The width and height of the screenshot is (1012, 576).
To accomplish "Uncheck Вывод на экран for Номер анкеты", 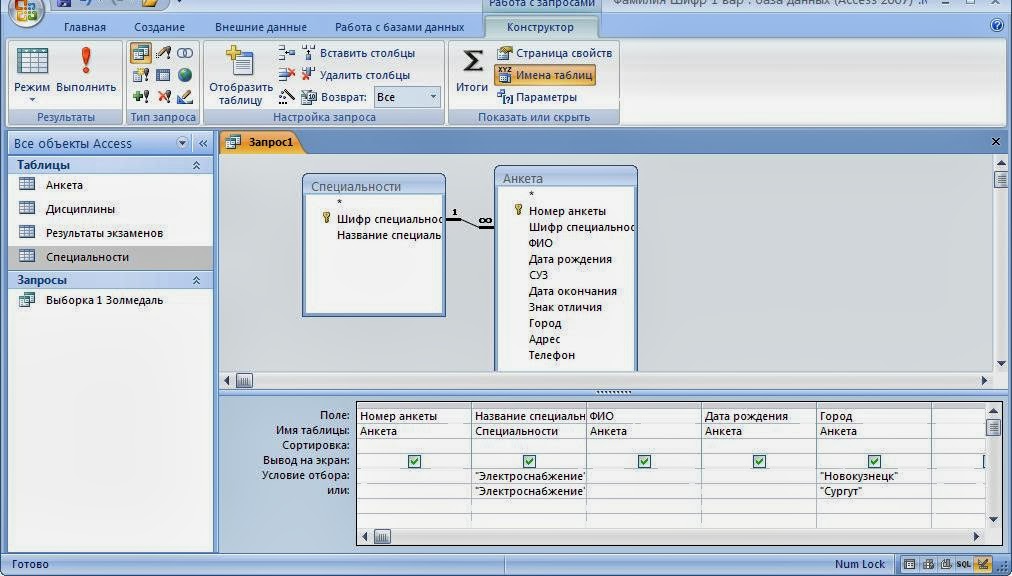I will click(414, 461).
